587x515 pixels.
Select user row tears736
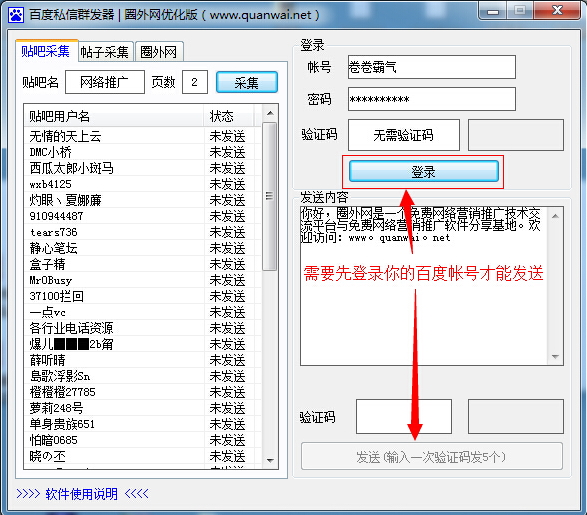pos(142,232)
